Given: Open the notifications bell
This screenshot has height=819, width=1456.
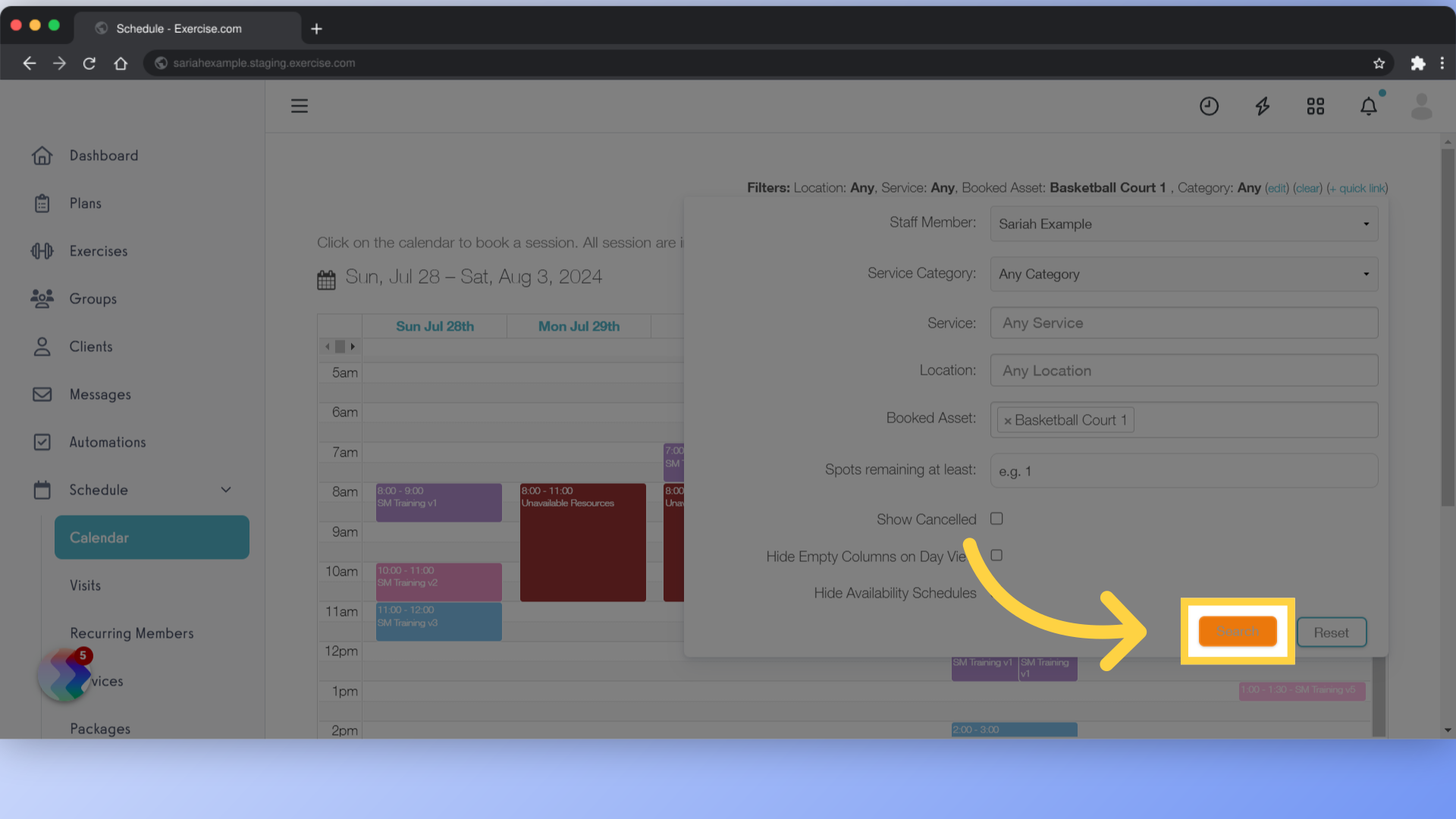Looking at the screenshot, I should [1369, 106].
